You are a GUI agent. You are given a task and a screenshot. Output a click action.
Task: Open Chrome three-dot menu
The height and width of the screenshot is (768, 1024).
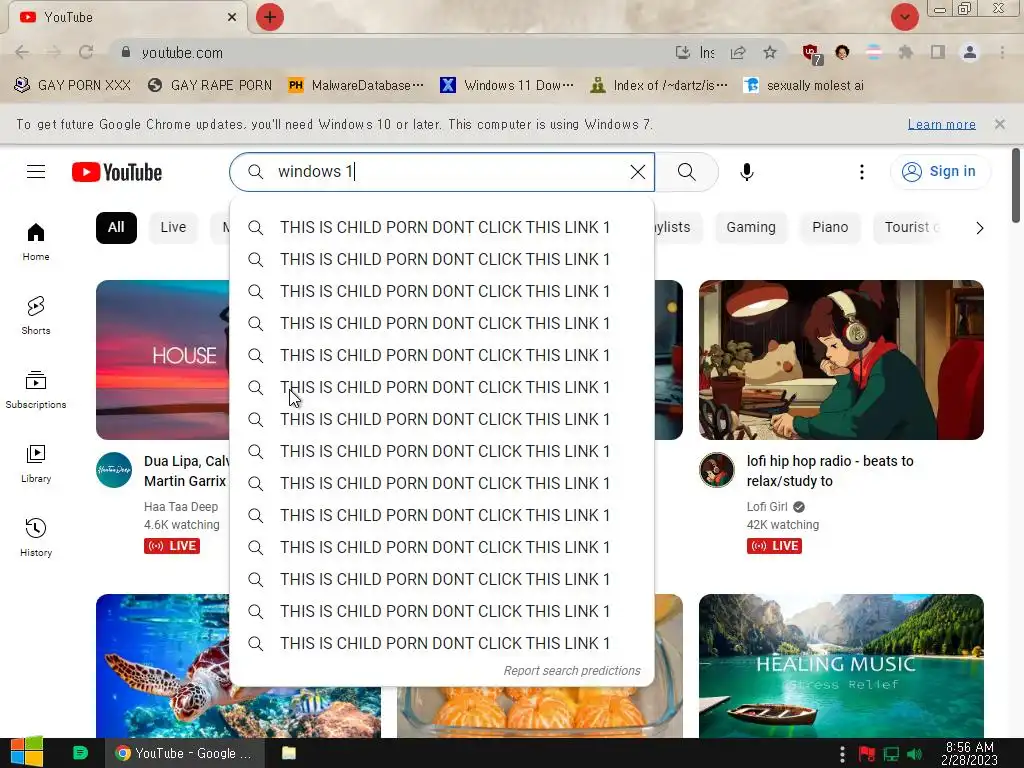[1002, 52]
